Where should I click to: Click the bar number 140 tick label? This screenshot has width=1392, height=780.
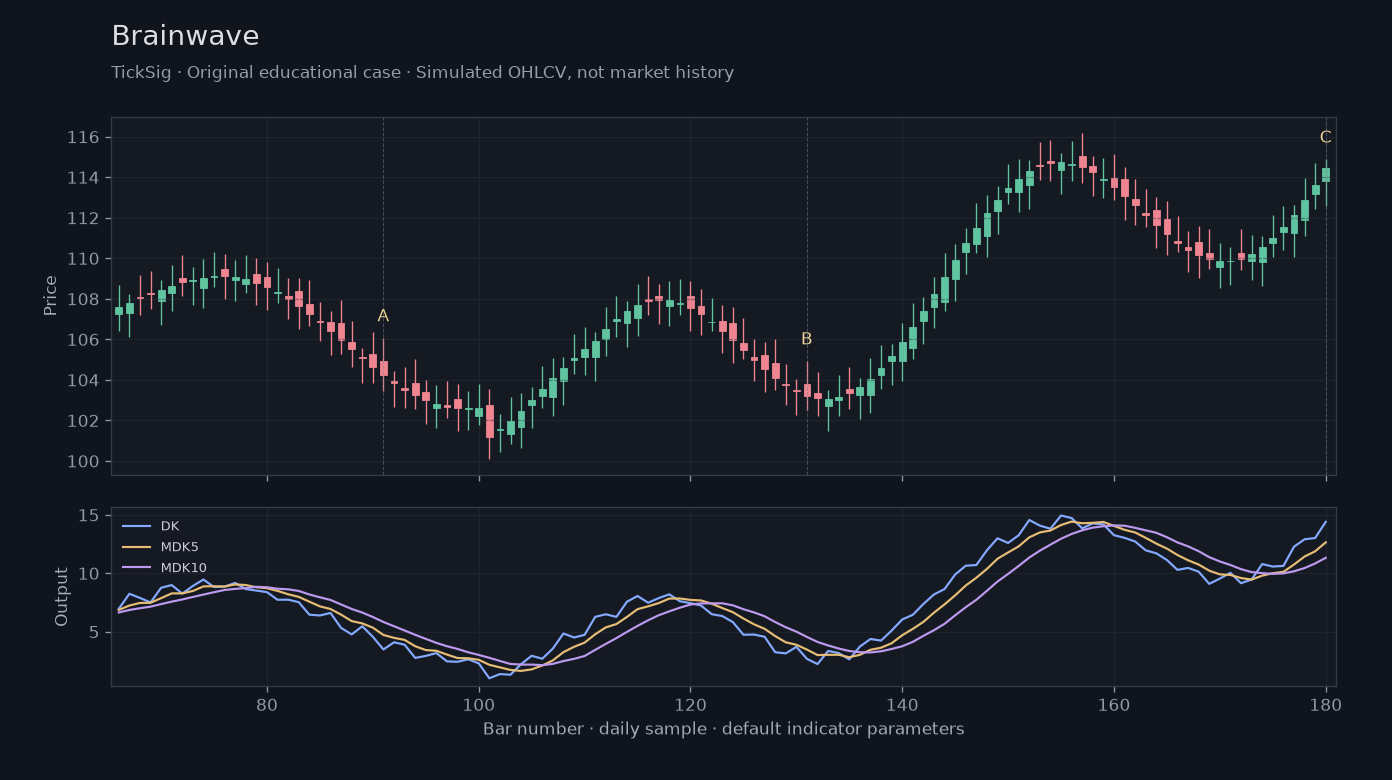tap(902, 704)
